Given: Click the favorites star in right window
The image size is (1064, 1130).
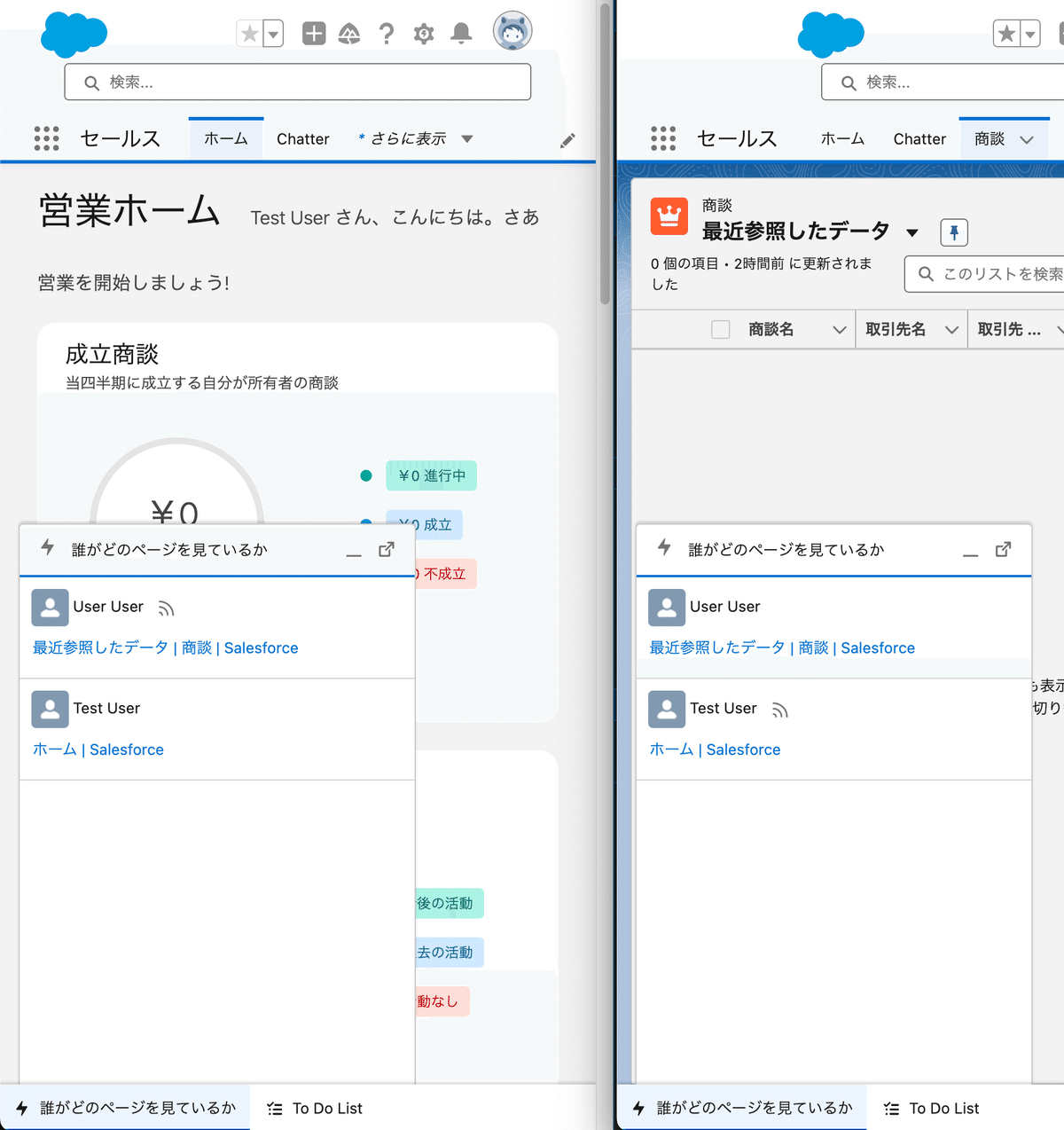Looking at the screenshot, I should pyautogui.click(x=1006, y=35).
